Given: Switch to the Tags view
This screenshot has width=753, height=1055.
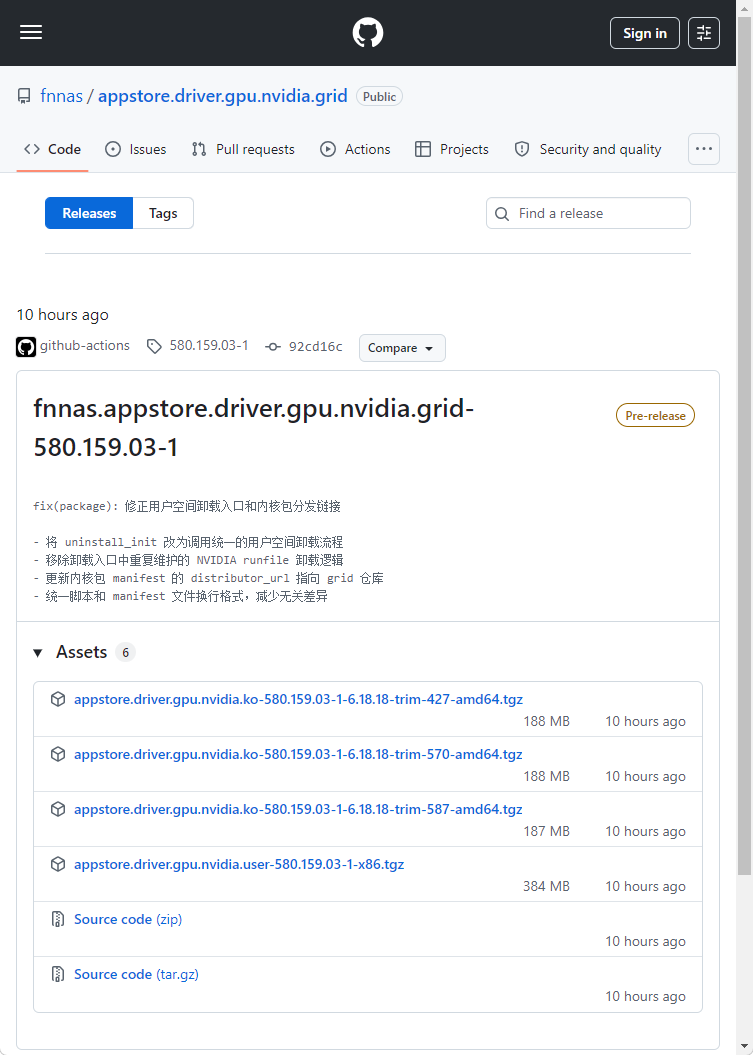Looking at the screenshot, I should point(163,213).
